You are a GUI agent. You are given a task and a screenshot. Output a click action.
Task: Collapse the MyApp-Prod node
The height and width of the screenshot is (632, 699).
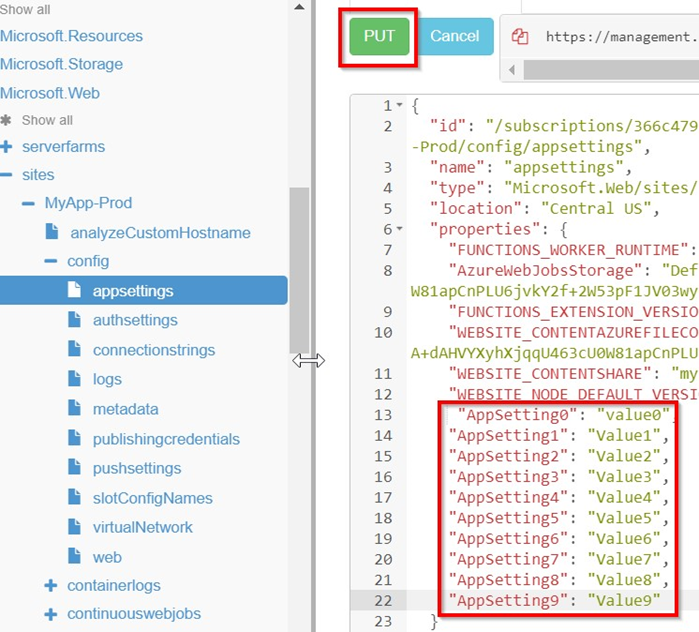click(29, 203)
